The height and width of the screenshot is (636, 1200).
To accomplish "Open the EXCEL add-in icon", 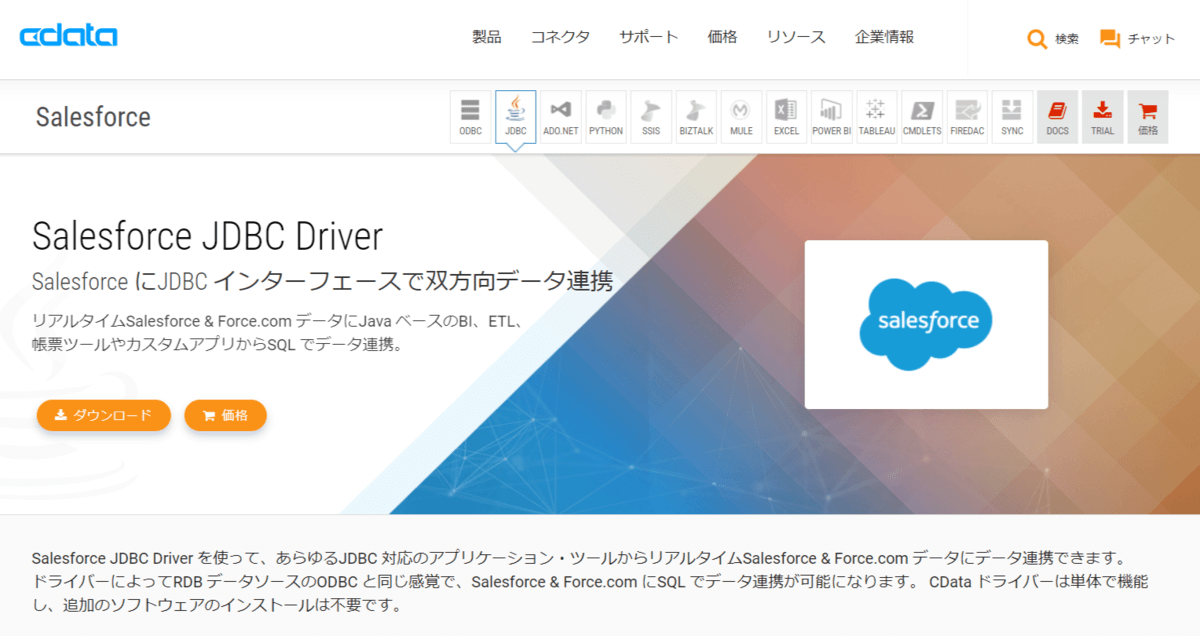I will [786, 116].
